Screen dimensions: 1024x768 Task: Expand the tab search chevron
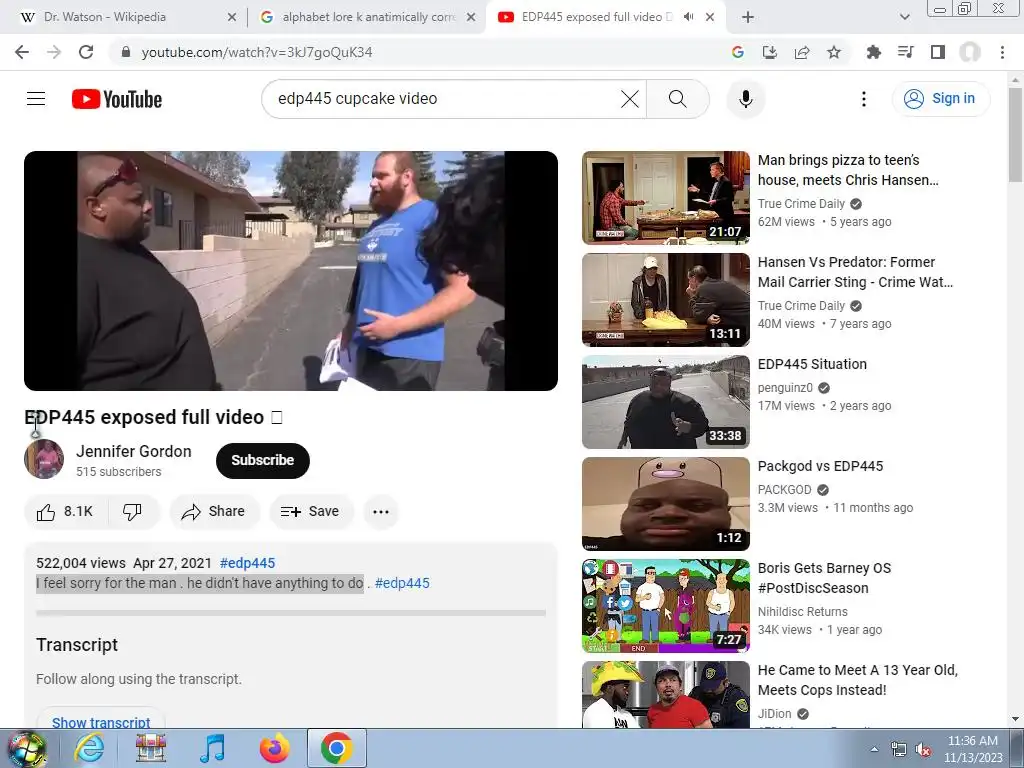coord(904,17)
